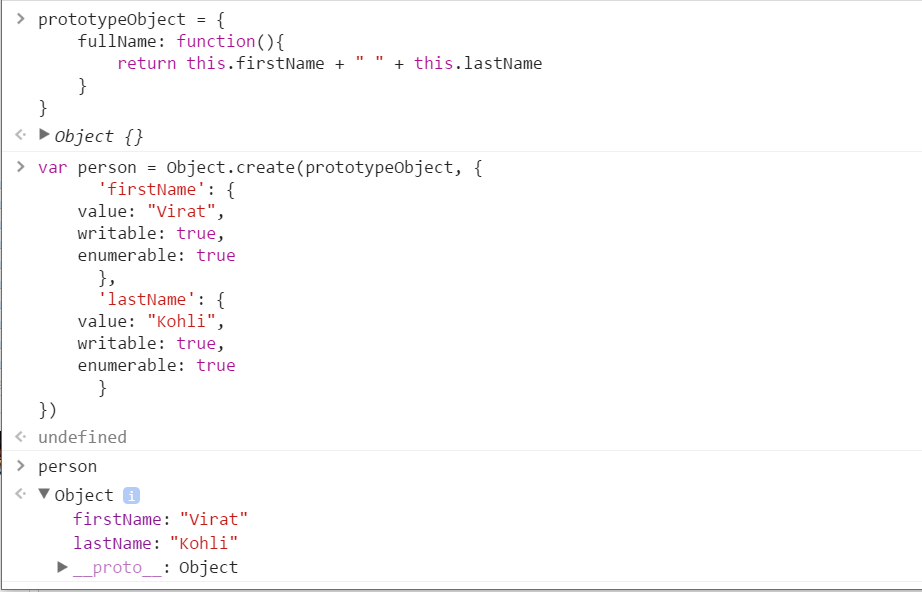Viewport: 922px width, 592px height.
Task: Click the firstName property name
Action: (x=117, y=519)
